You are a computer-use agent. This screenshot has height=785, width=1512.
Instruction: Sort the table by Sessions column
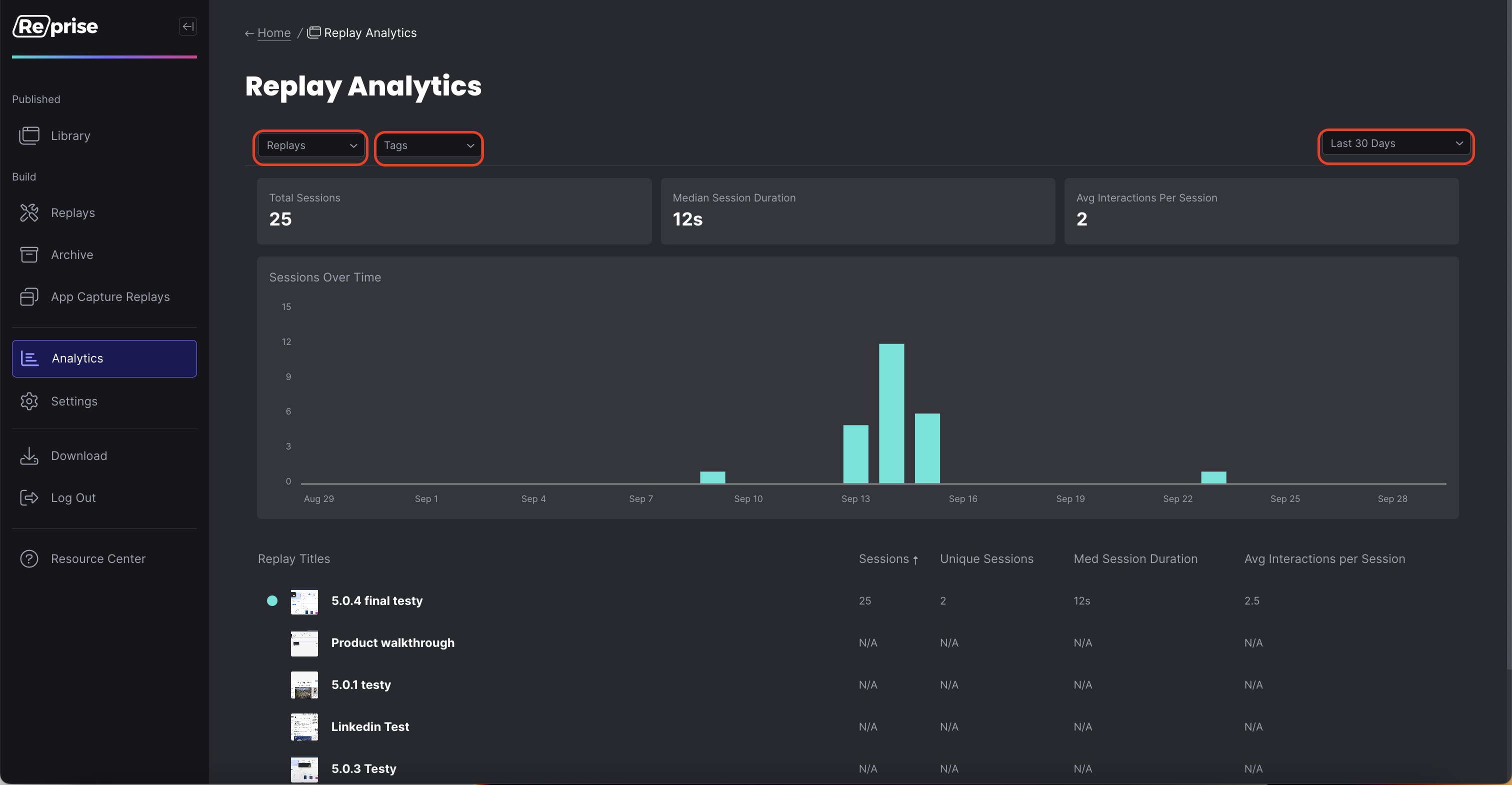tap(888, 559)
